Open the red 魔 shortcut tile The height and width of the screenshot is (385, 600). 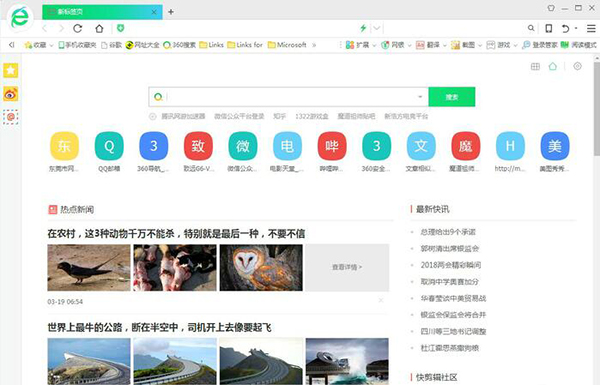pos(466,146)
